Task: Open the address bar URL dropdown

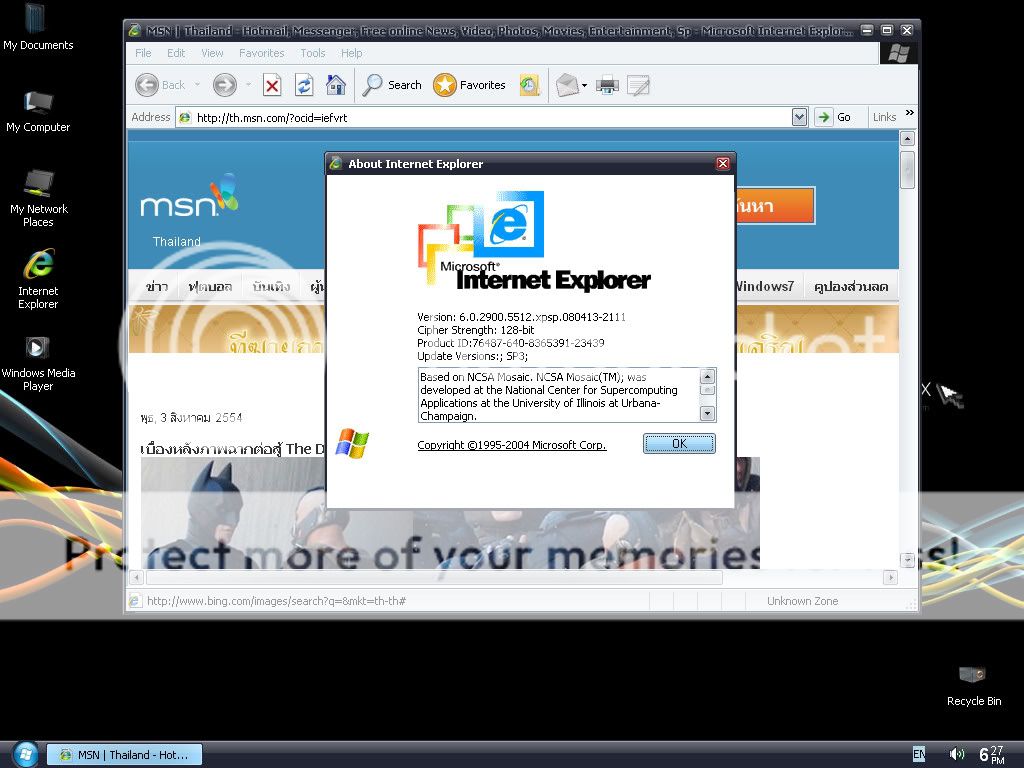Action: (799, 117)
